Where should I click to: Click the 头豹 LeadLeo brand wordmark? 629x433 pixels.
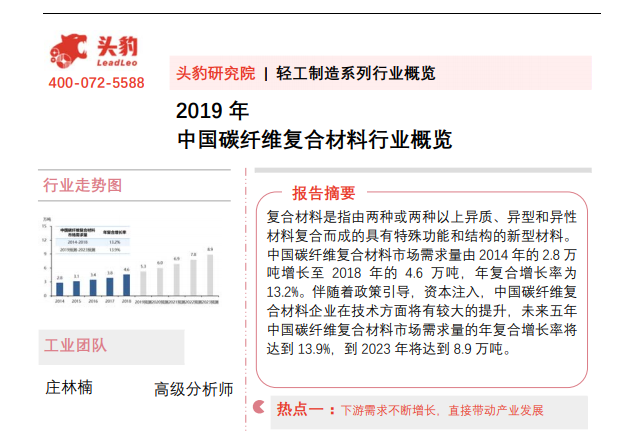click(x=118, y=49)
